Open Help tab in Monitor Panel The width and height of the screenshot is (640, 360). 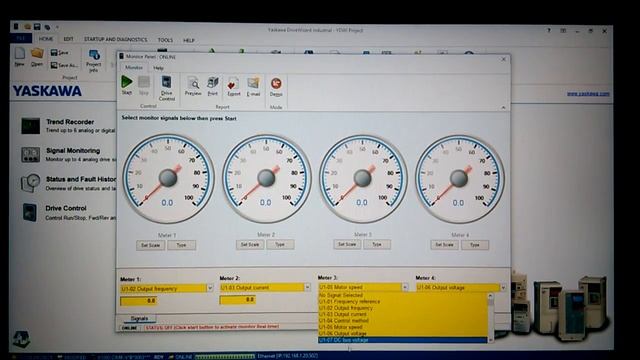(x=158, y=68)
